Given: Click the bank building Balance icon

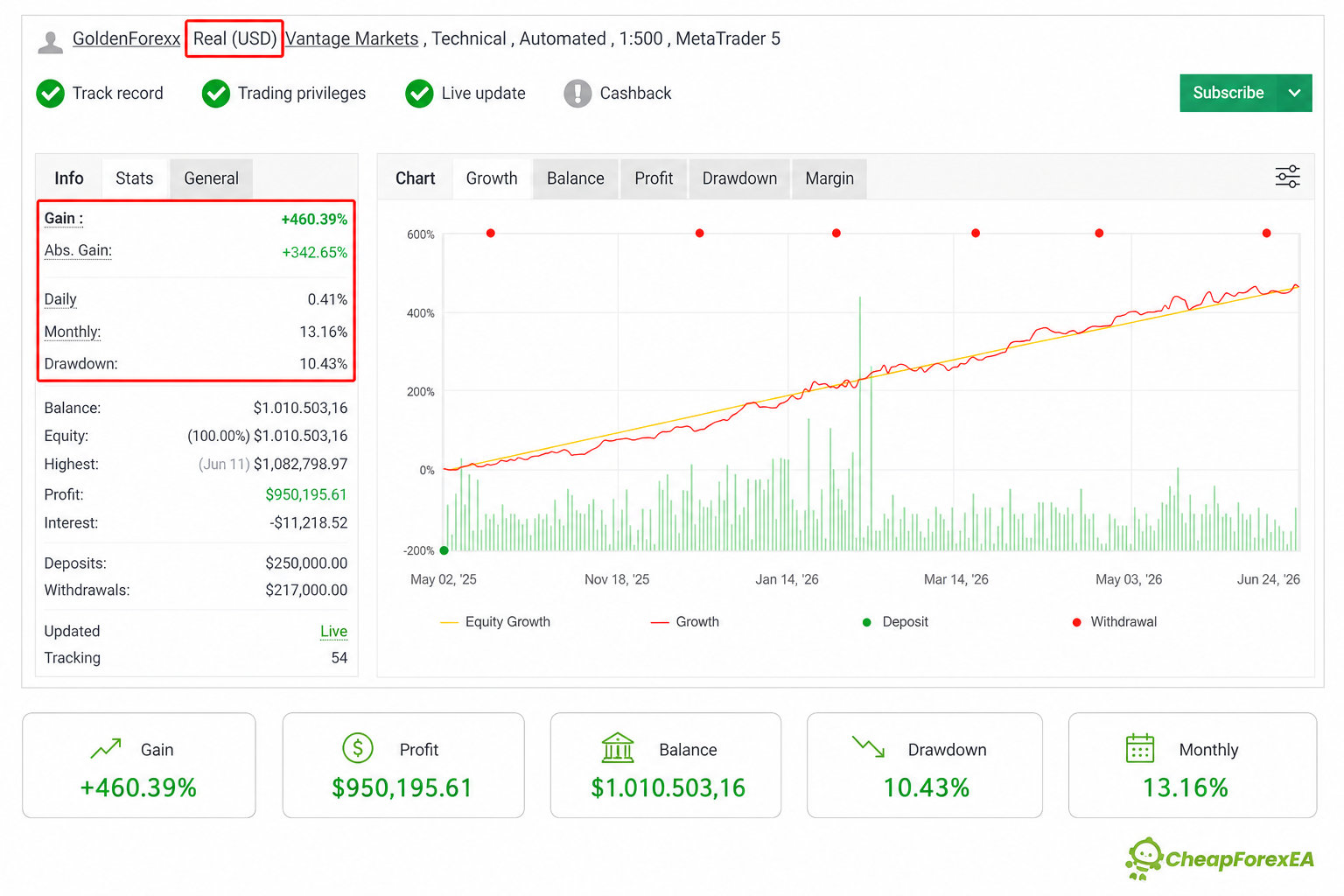Looking at the screenshot, I should [x=618, y=747].
